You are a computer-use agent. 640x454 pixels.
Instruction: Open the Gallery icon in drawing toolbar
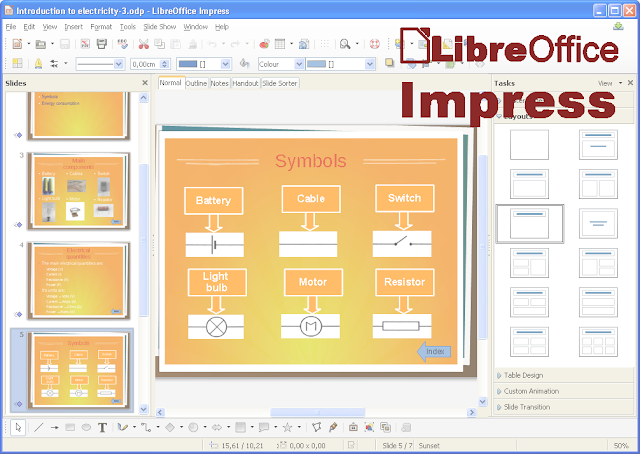click(385, 427)
